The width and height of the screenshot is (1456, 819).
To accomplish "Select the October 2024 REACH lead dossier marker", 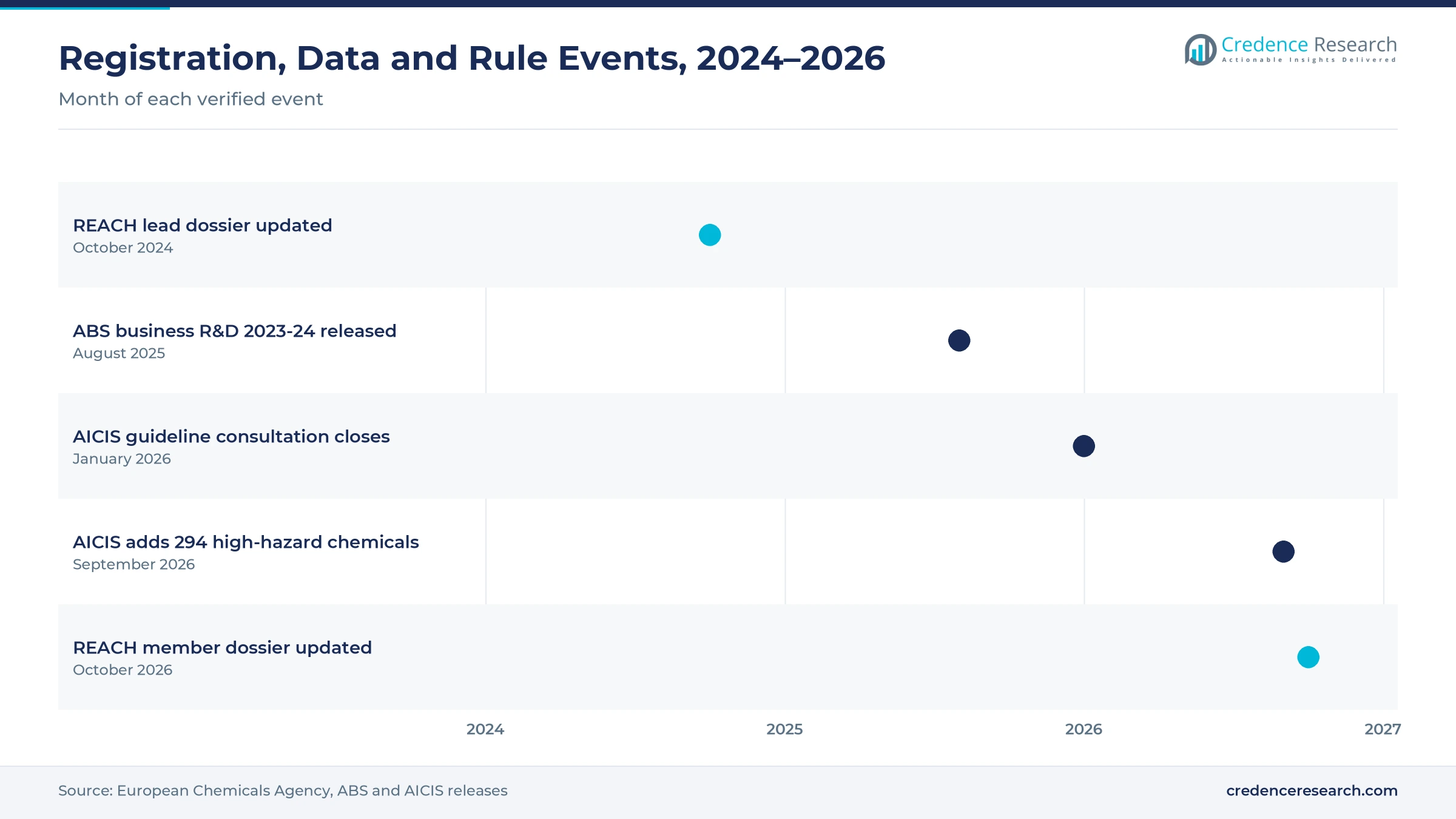I will click(x=710, y=235).
